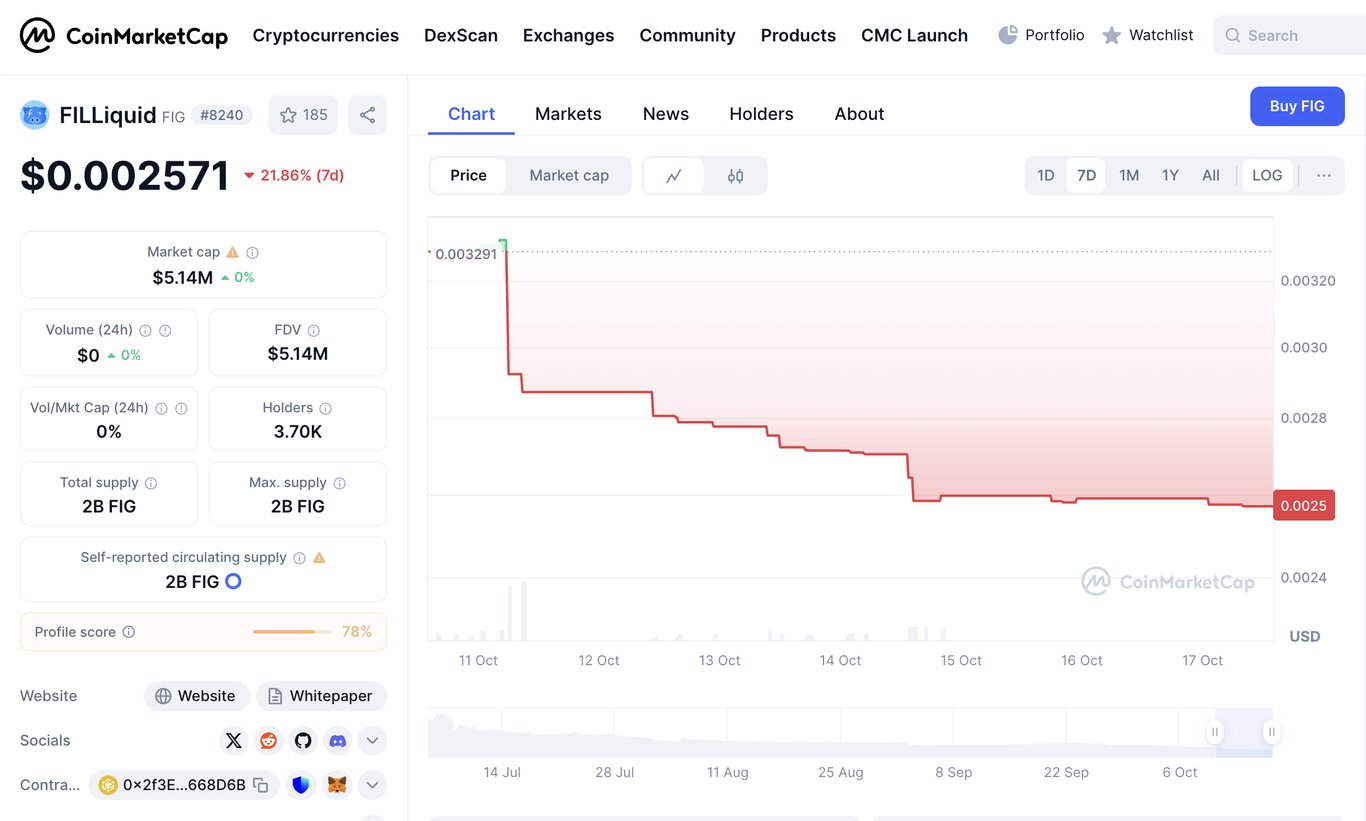1366x821 pixels.
Task: Click the share icon beside the star
Action: (x=367, y=115)
